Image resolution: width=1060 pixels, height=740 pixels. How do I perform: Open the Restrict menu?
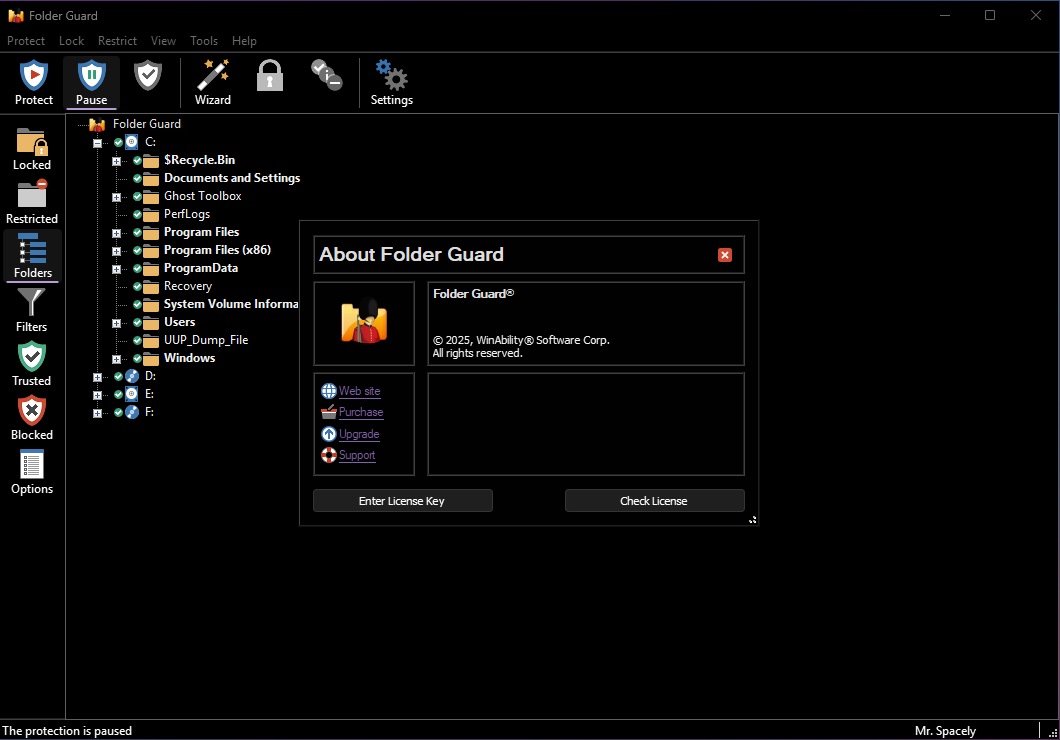tap(117, 41)
